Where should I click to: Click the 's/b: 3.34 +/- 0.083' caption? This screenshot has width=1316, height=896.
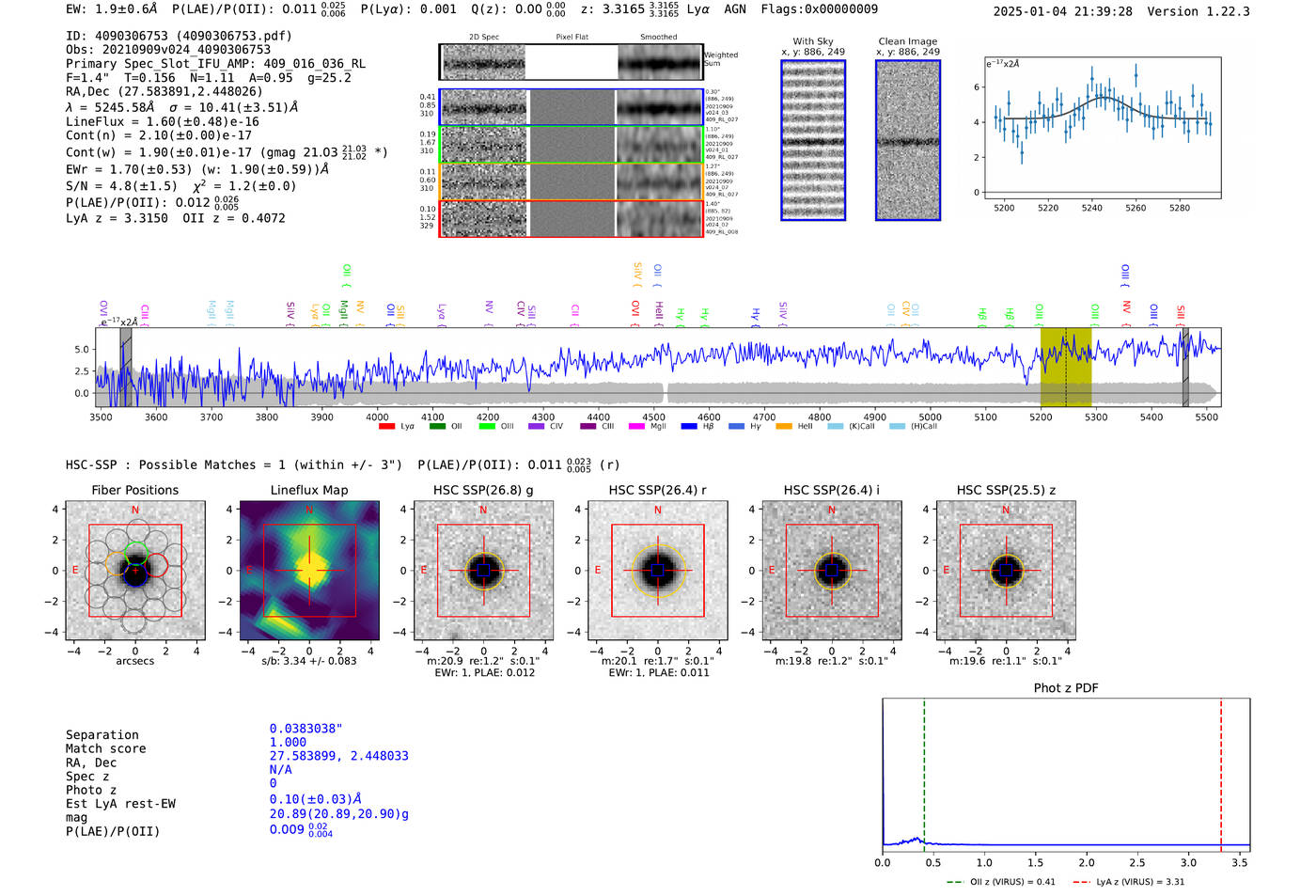(309, 661)
